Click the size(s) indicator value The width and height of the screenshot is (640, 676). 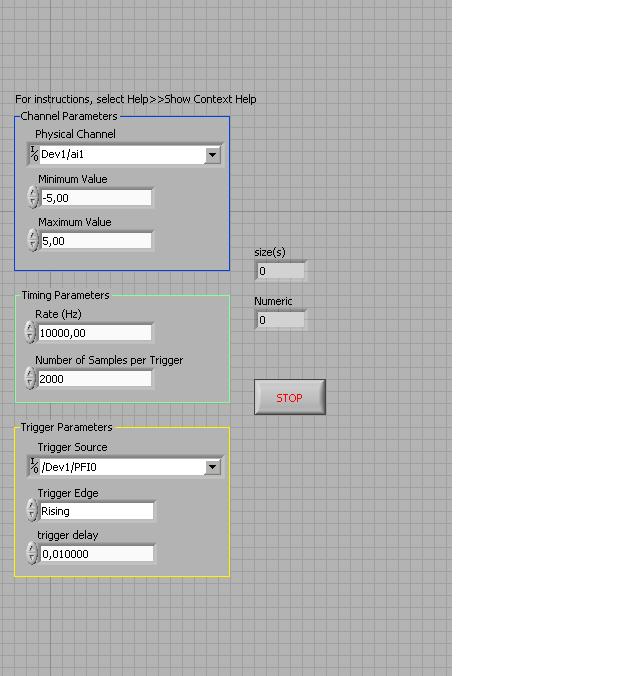[281, 271]
